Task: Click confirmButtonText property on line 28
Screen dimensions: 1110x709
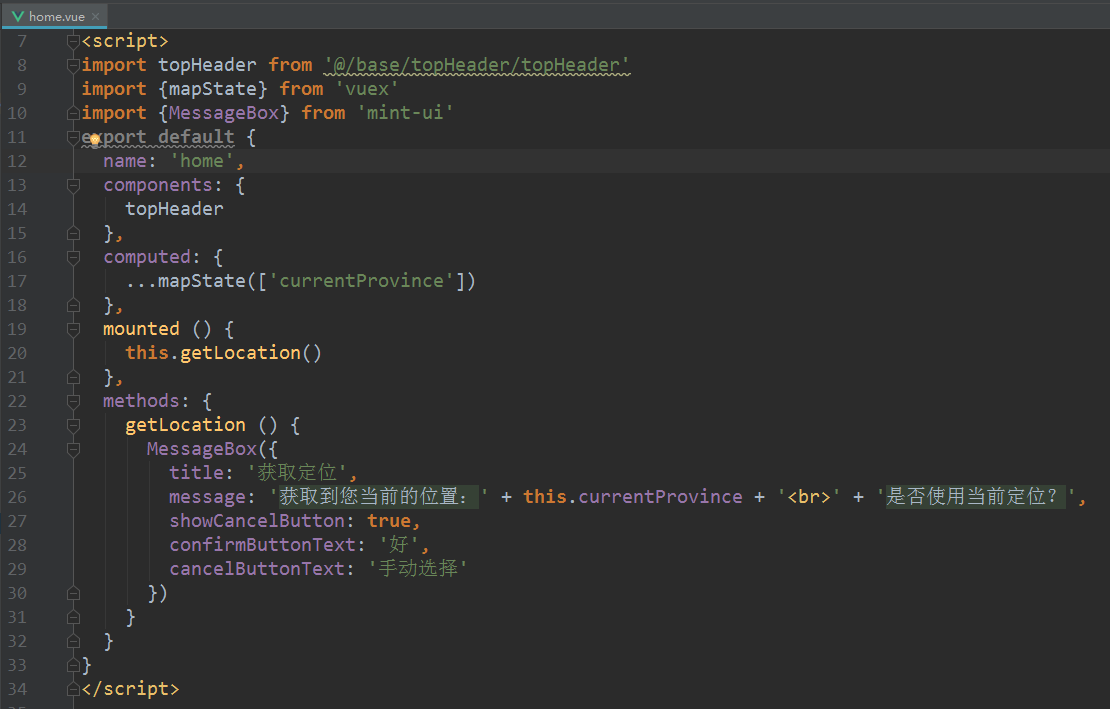Action: pyautogui.click(x=262, y=546)
